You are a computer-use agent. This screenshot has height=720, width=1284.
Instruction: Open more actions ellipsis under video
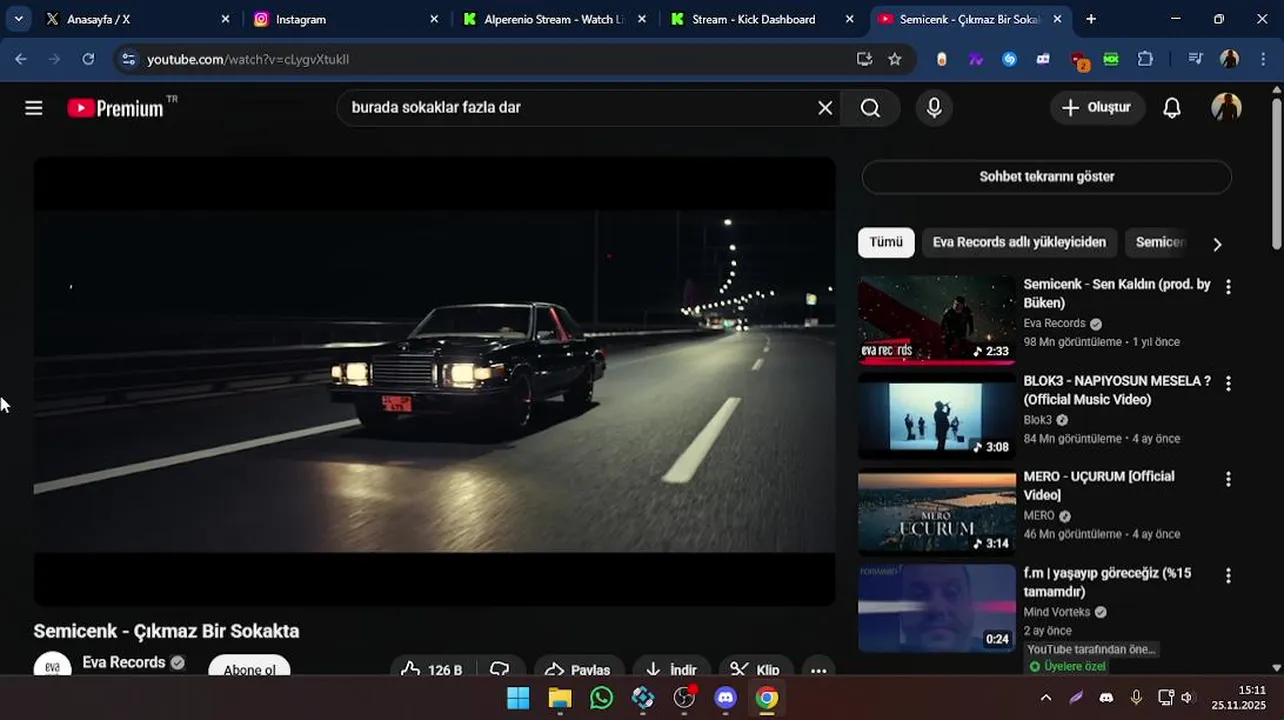pyautogui.click(x=818, y=668)
